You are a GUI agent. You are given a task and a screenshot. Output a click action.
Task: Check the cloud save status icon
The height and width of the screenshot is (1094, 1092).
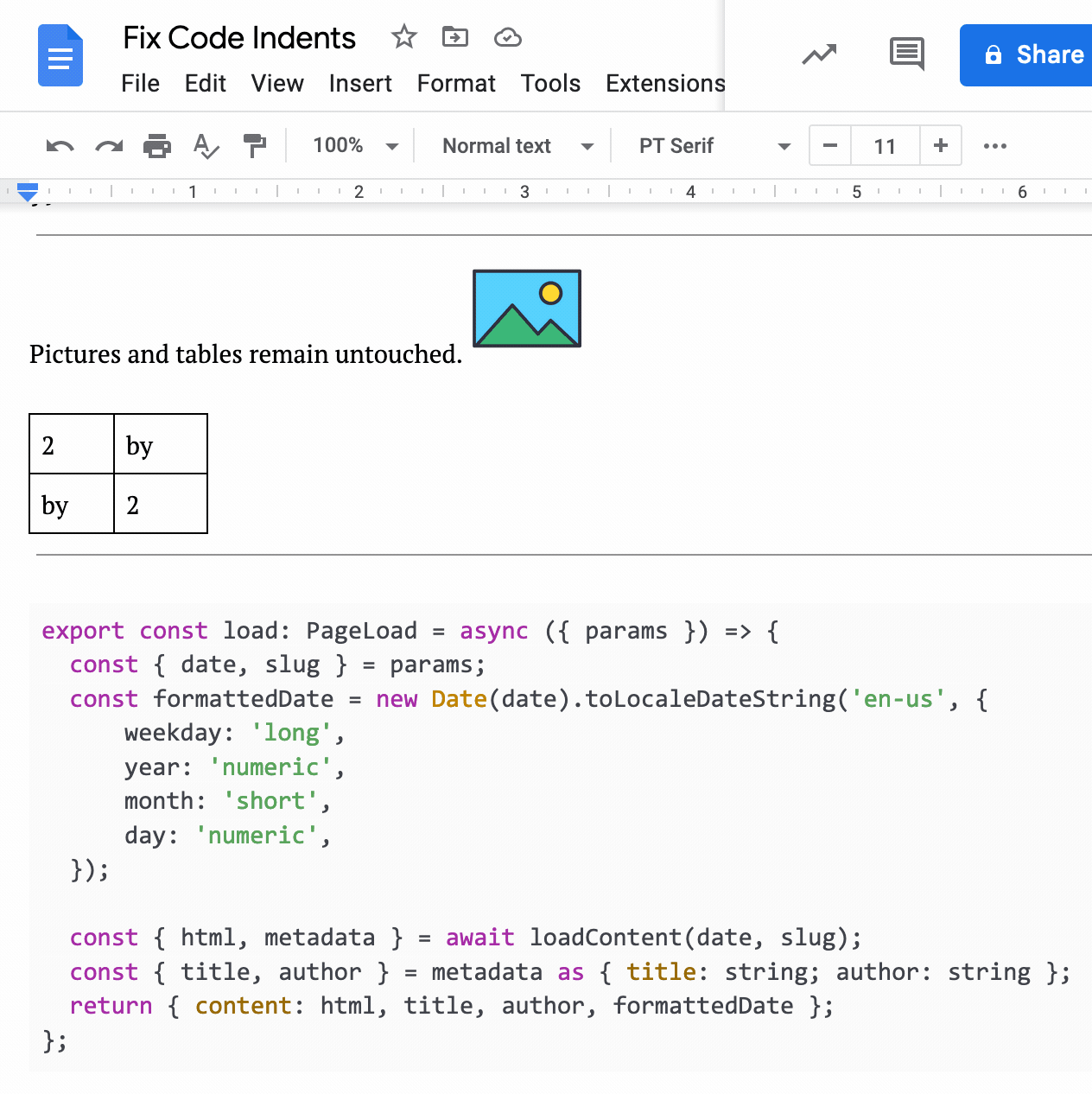tap(507, 37)
